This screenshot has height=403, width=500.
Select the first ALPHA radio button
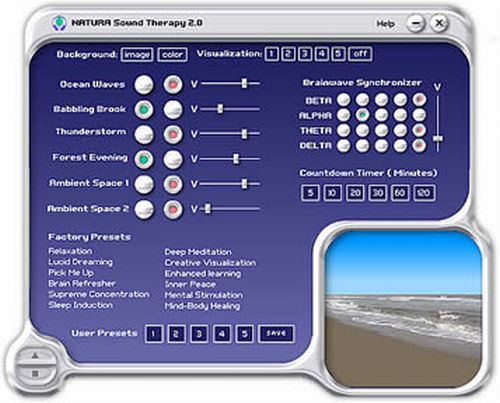(x=343, y=115)
